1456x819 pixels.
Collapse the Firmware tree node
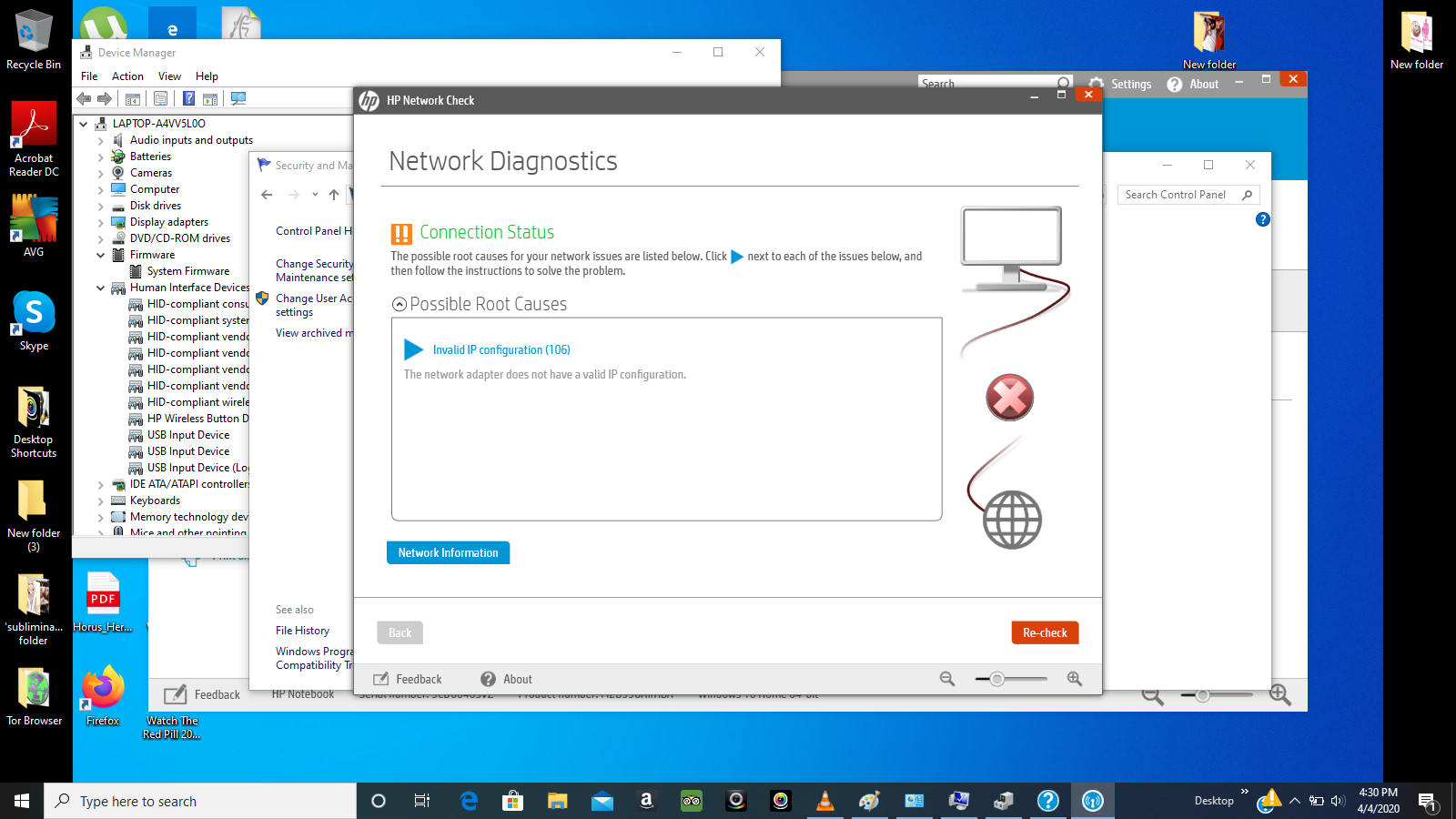101,256
